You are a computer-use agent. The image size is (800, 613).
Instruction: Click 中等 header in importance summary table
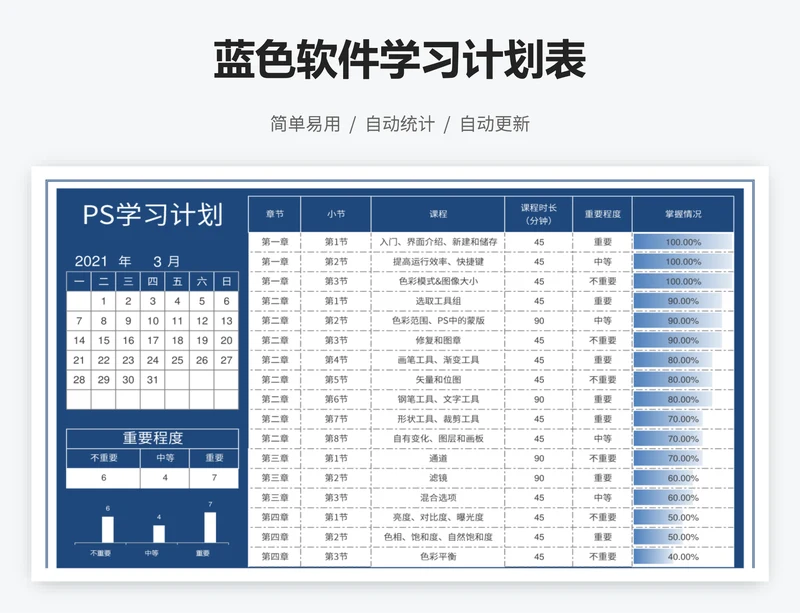[165, 458]
